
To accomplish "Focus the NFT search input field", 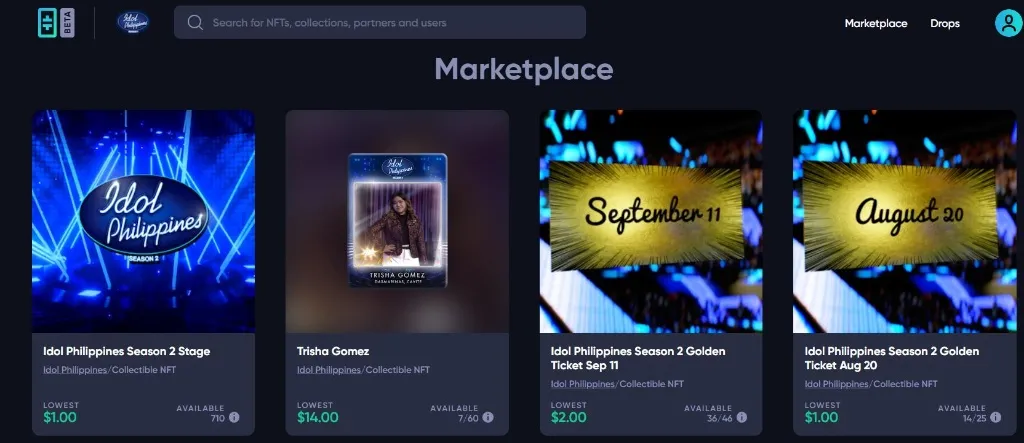I will [x=379, y=22].
